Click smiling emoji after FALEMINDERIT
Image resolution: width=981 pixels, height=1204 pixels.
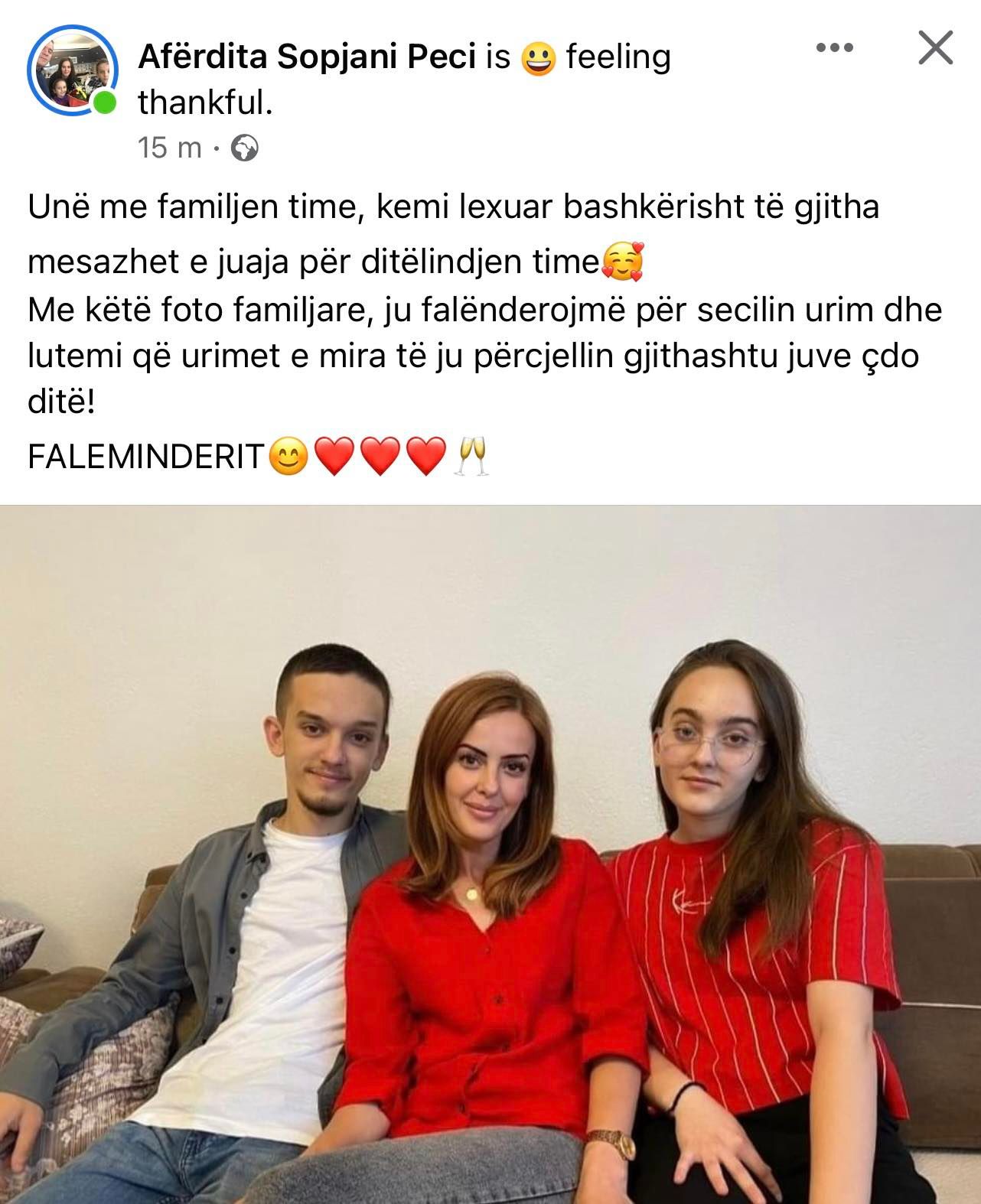pos(289,457)
